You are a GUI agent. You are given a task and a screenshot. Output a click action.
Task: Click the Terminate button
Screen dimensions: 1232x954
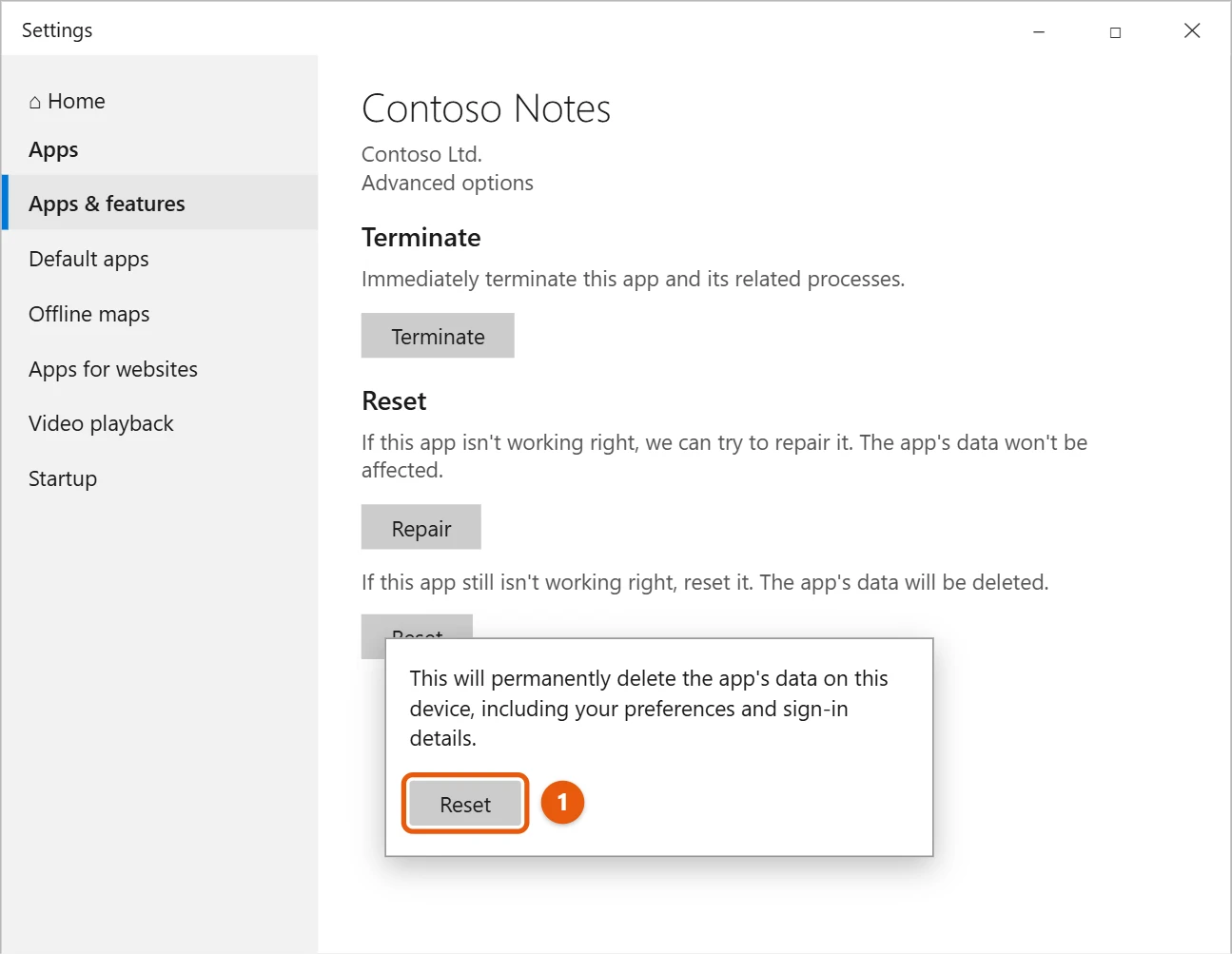438,336
